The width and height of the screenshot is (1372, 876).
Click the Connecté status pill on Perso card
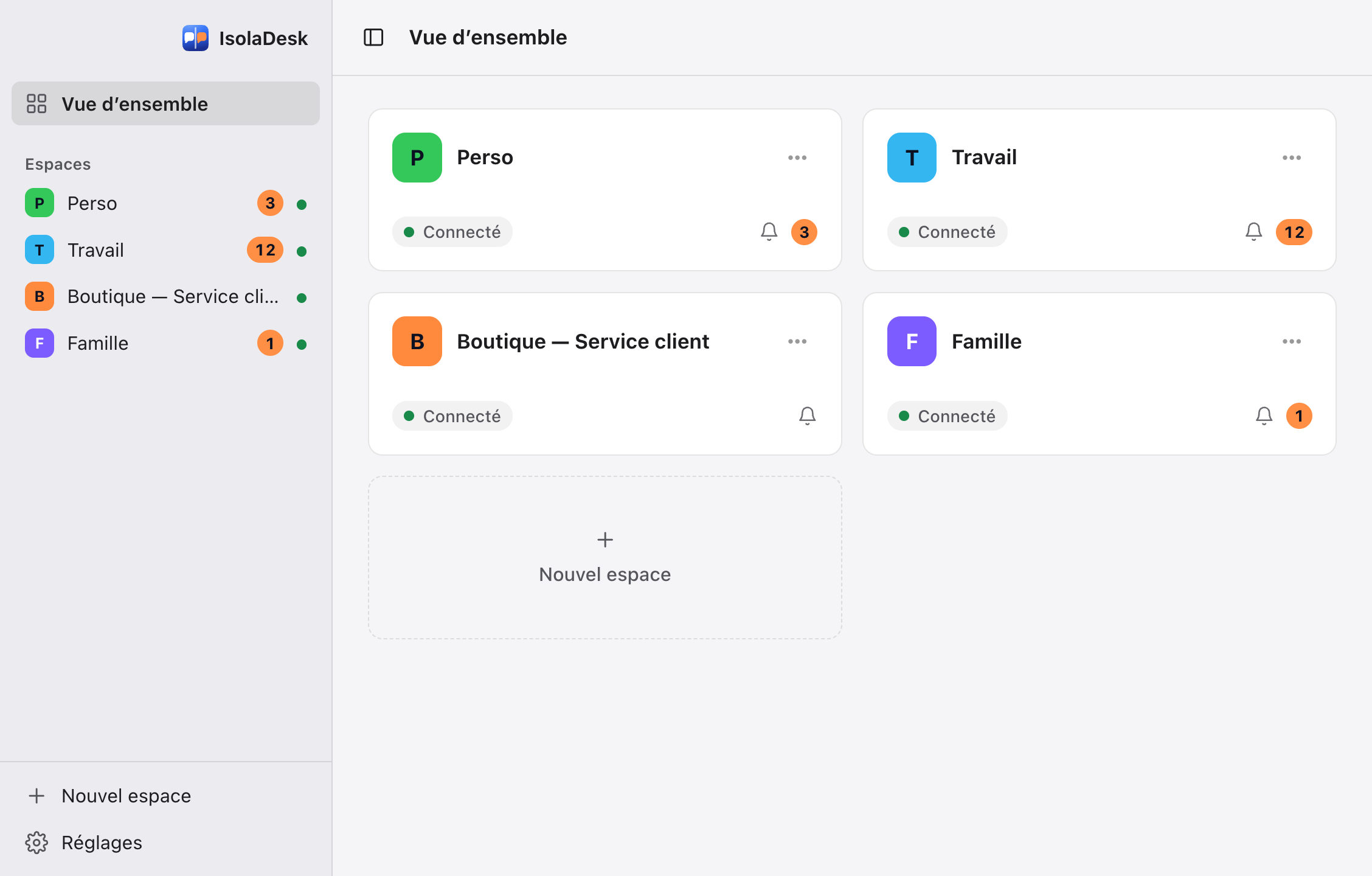pos(452,232)
